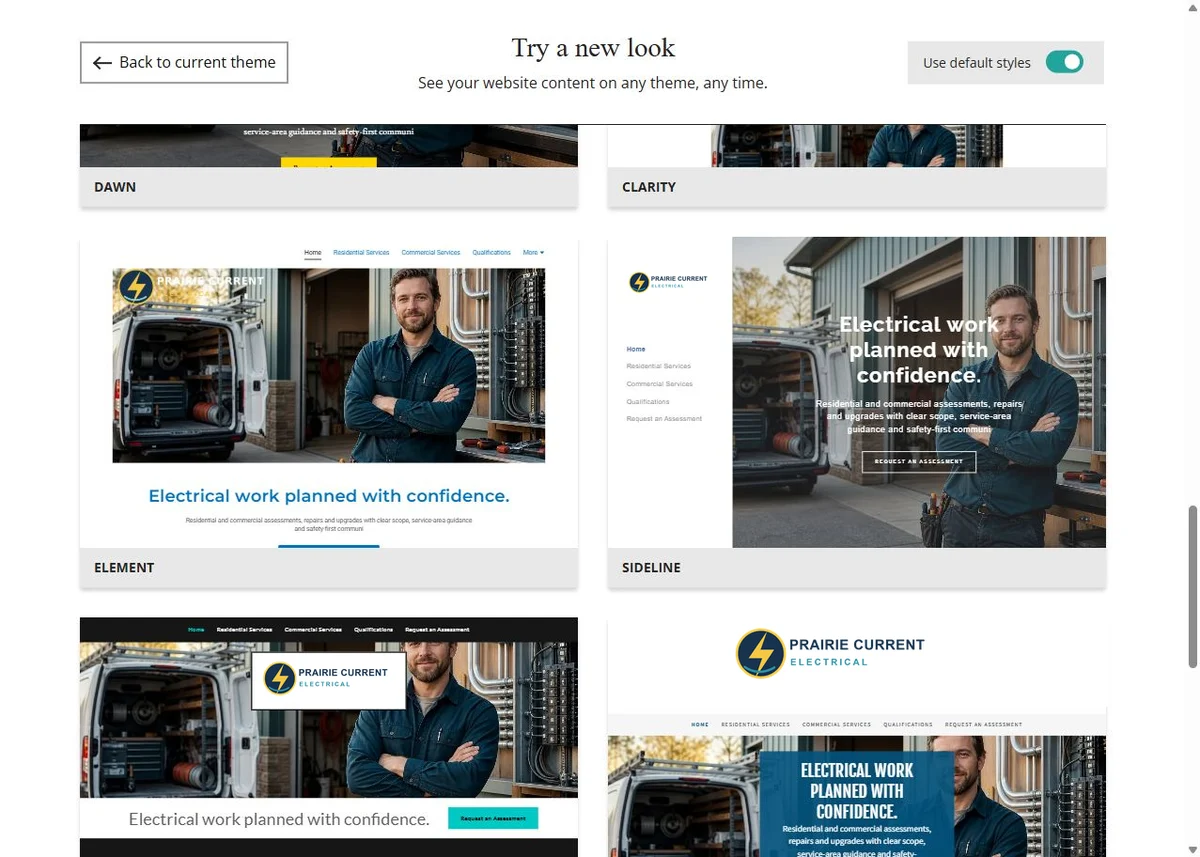Click the page vertical scrollbar thumb
This screenshot has height=857, width=1200.
click(x=1192, y=587)
